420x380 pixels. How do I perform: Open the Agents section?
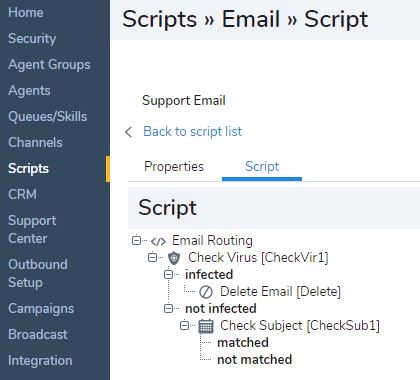(29, 90)
